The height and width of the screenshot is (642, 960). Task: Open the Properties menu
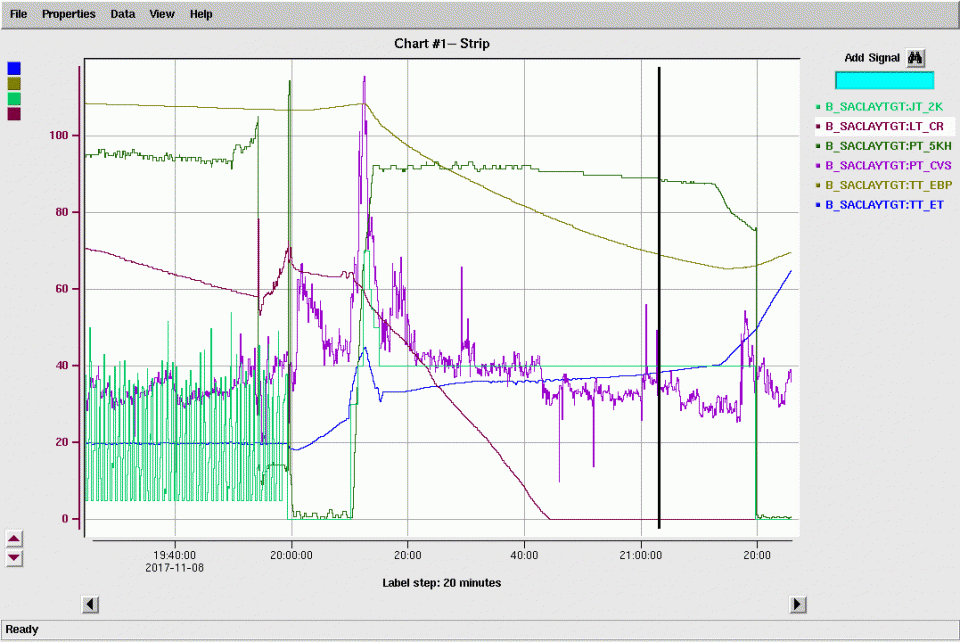[69, 14]
